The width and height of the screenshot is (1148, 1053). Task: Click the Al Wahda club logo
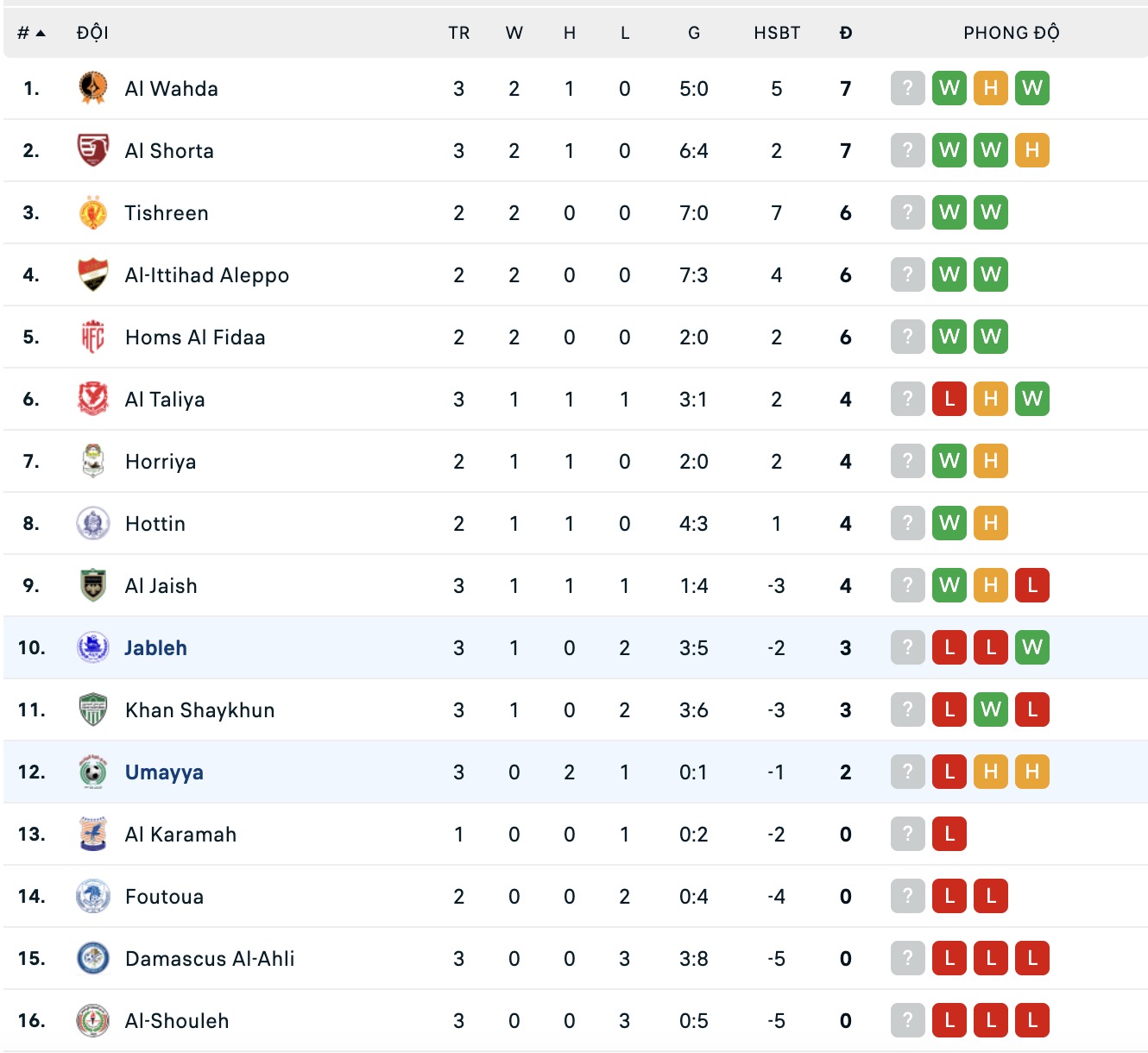click(93, 88)
